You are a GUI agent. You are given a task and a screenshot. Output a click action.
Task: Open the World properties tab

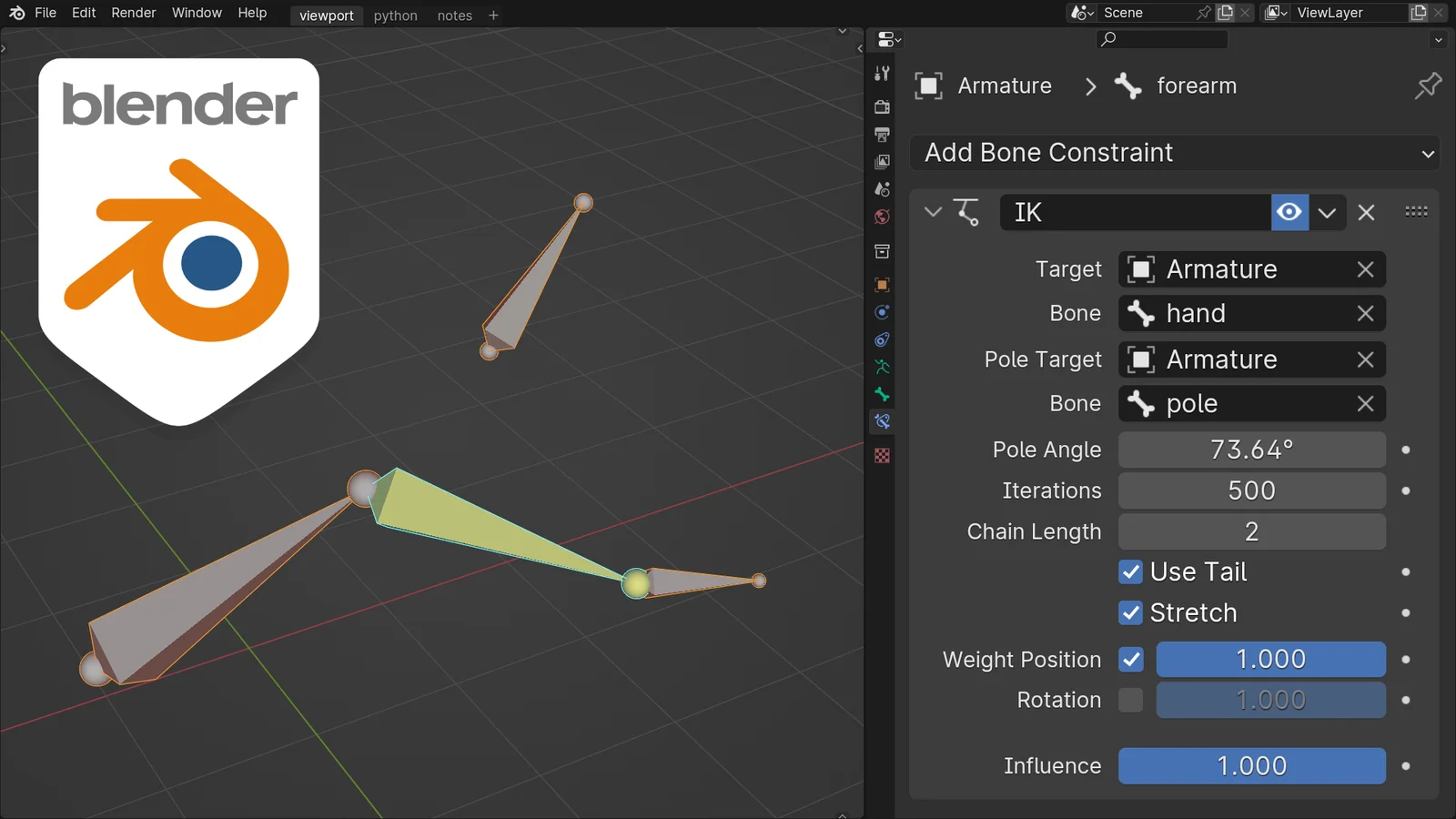(882, 217)
